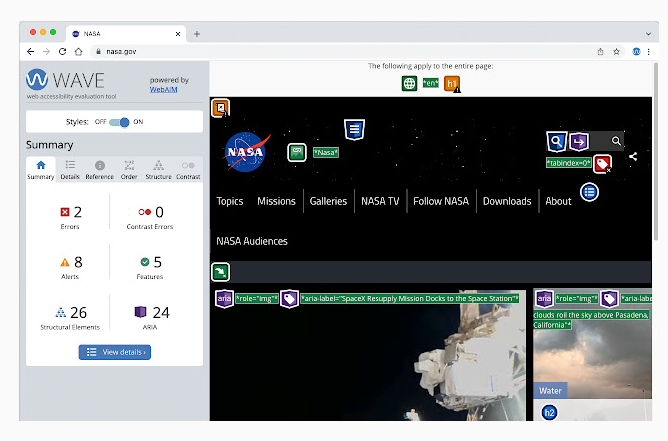Click the NASA share icon
The height and width of the screenshot is (441, 668).
tap(633, 156)
